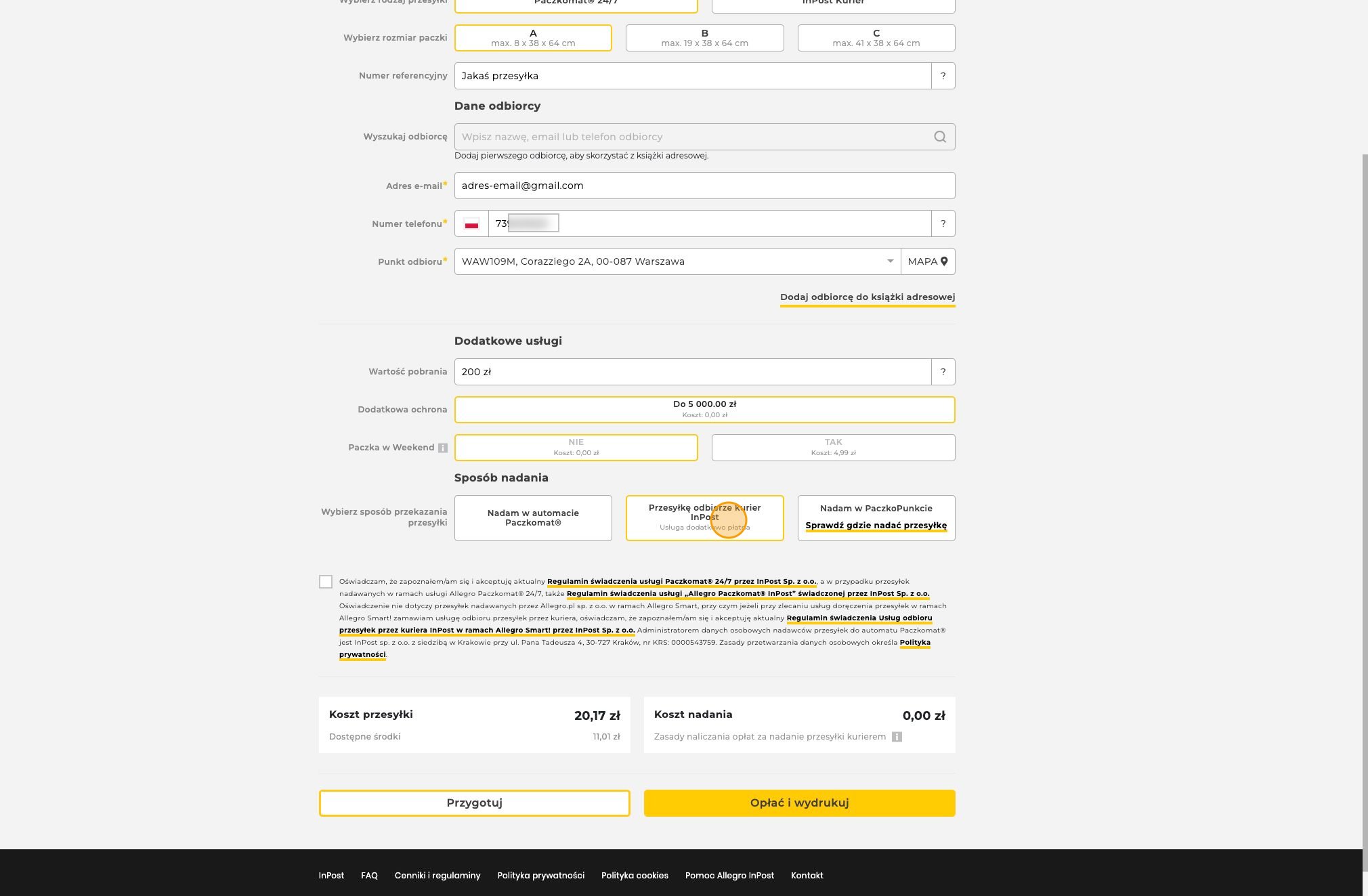
Task: Open the help icon next to Numer referencyjny
Action: pyautogui.click(x=943, y=76)
